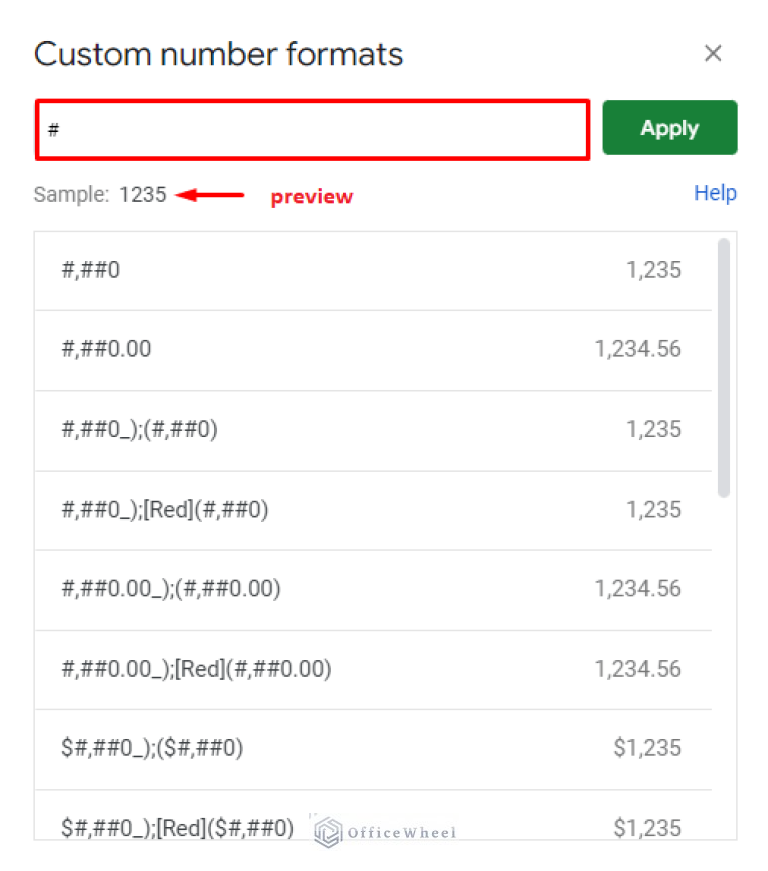Viewport: 768px width, 871px height.
Task: Close the Custom number formats dialog
Action: [713, 53]
